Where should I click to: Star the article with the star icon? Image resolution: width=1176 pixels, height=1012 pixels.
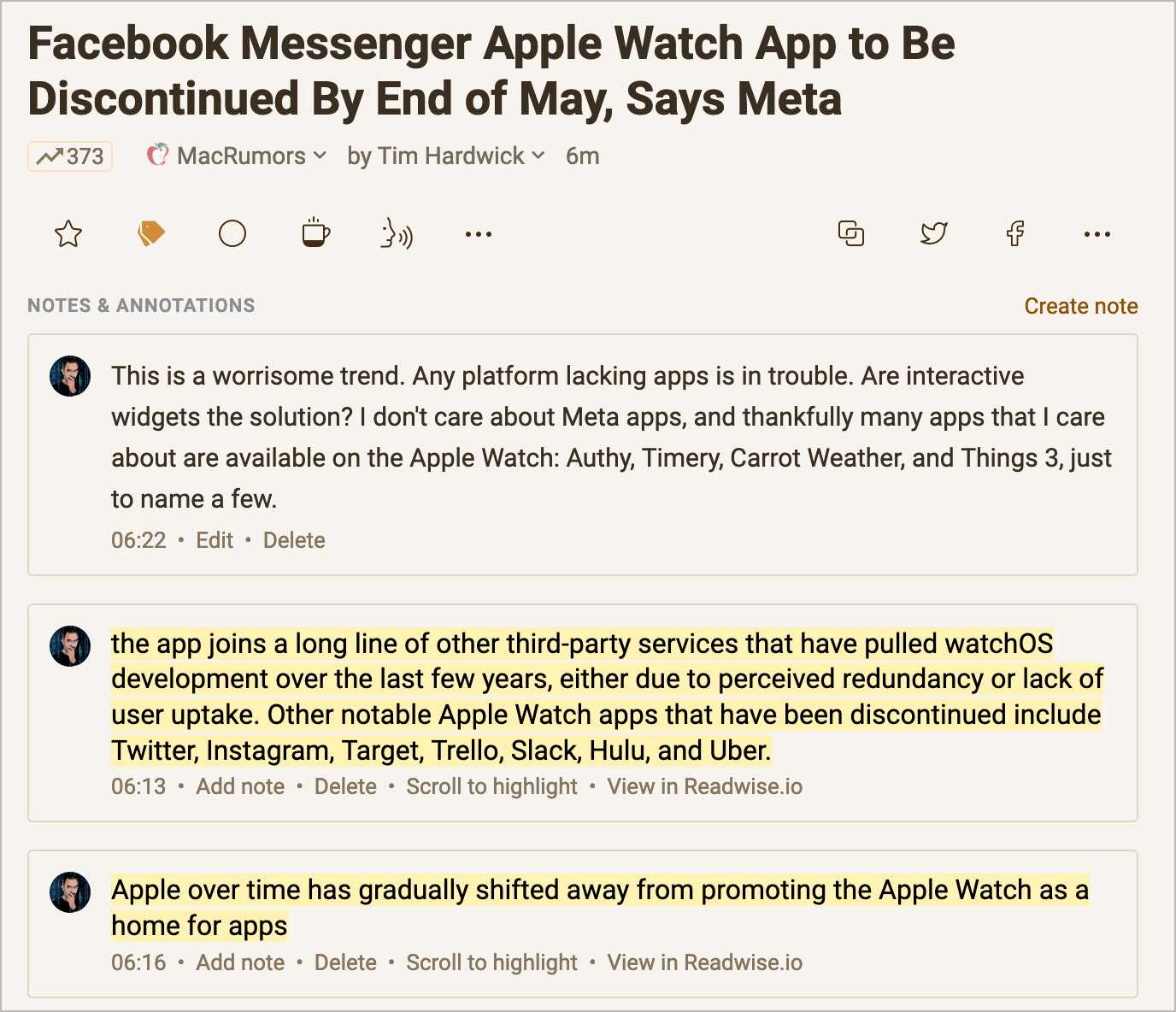click(68, 233)
